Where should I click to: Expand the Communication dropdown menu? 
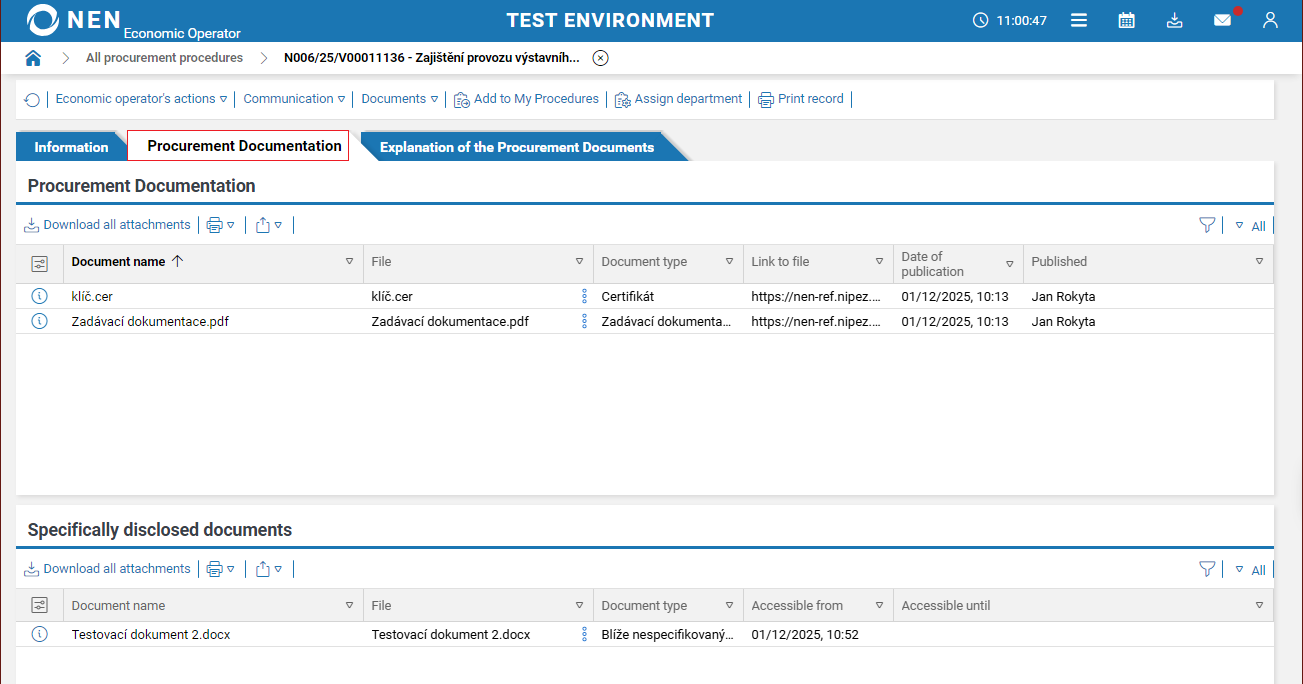(294, 99)
